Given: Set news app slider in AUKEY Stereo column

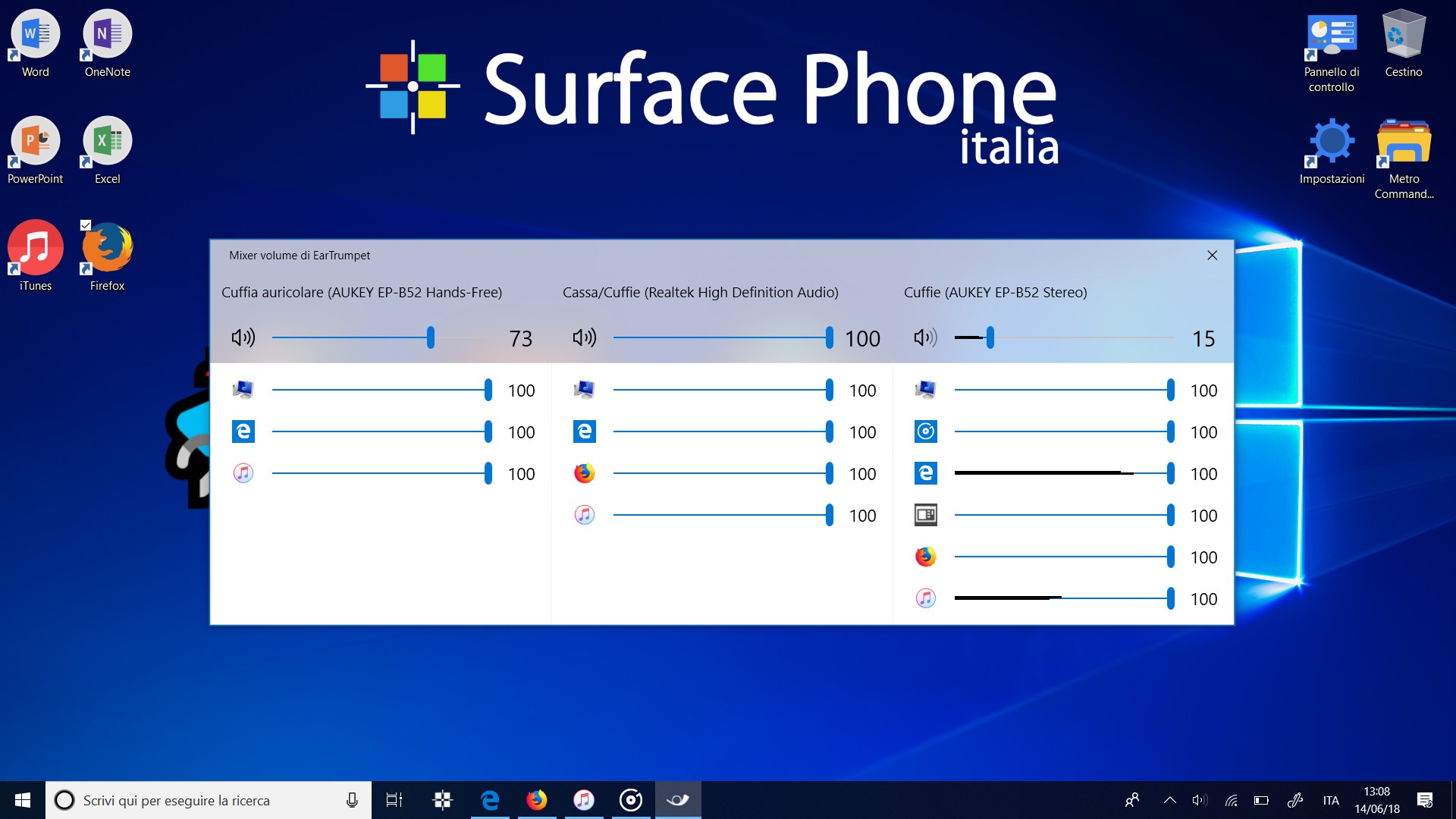Looking at the screenshot, I should pyautogui.click(x=1065, y=515).
